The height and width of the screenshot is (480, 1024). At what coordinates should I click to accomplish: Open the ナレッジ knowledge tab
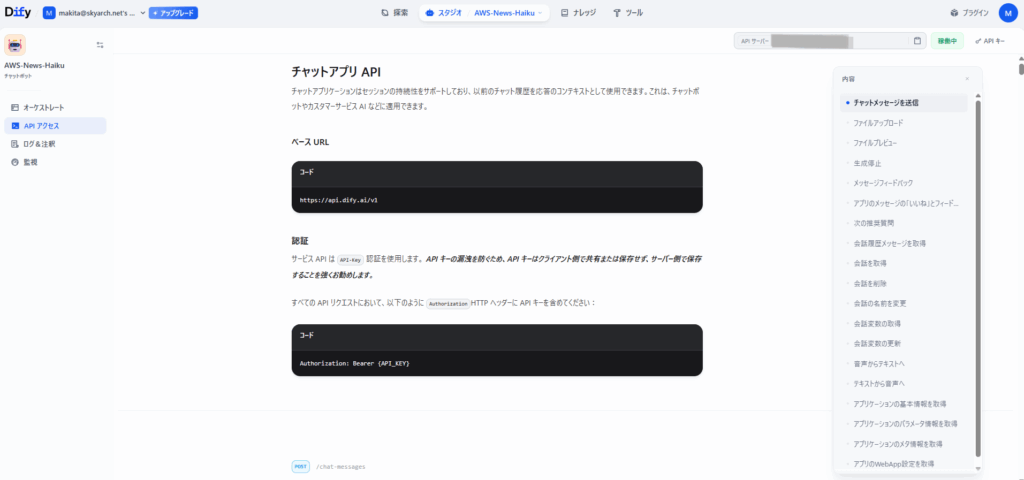tap(578, 13)
